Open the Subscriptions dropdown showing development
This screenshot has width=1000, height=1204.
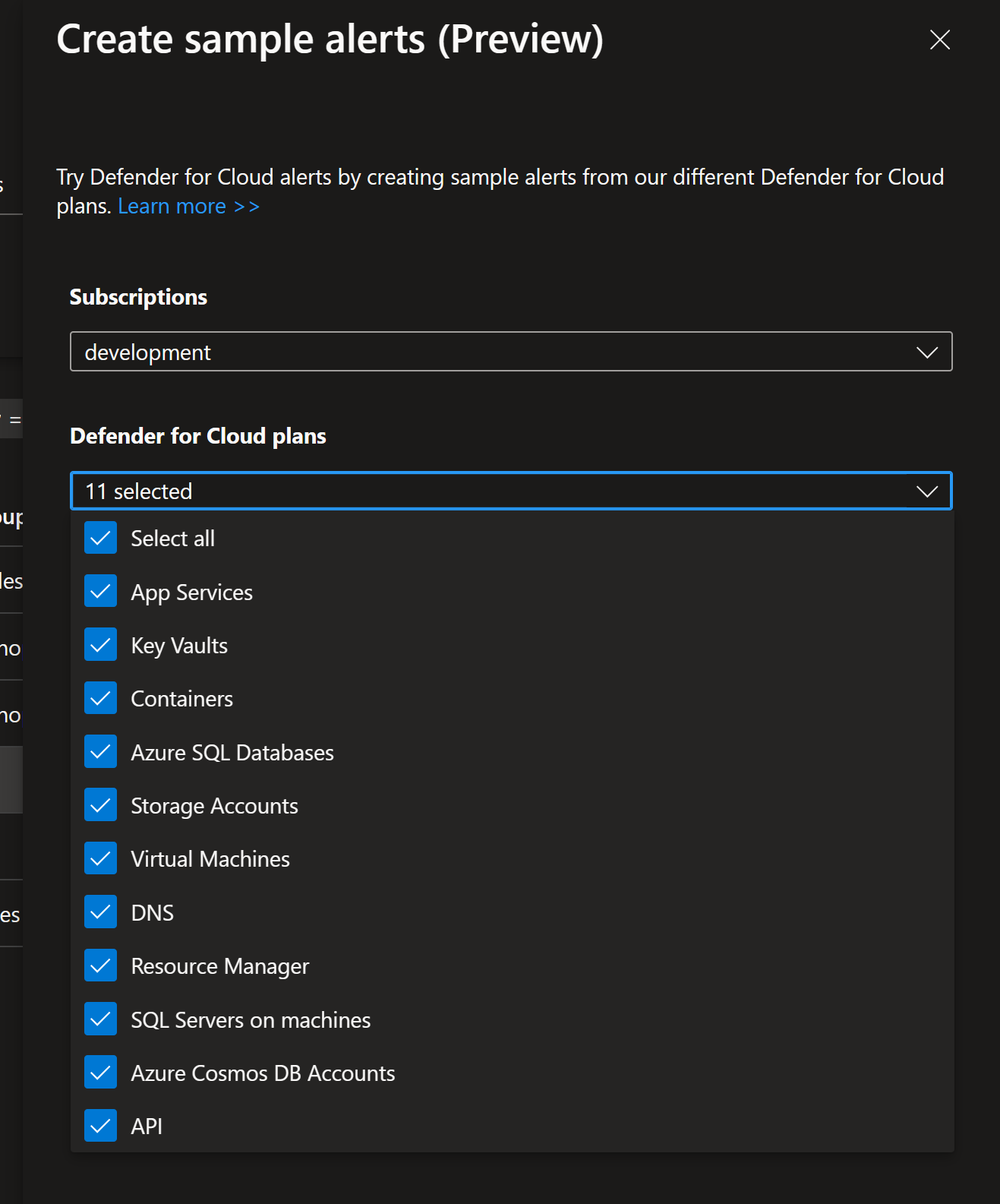pos(511,352)
